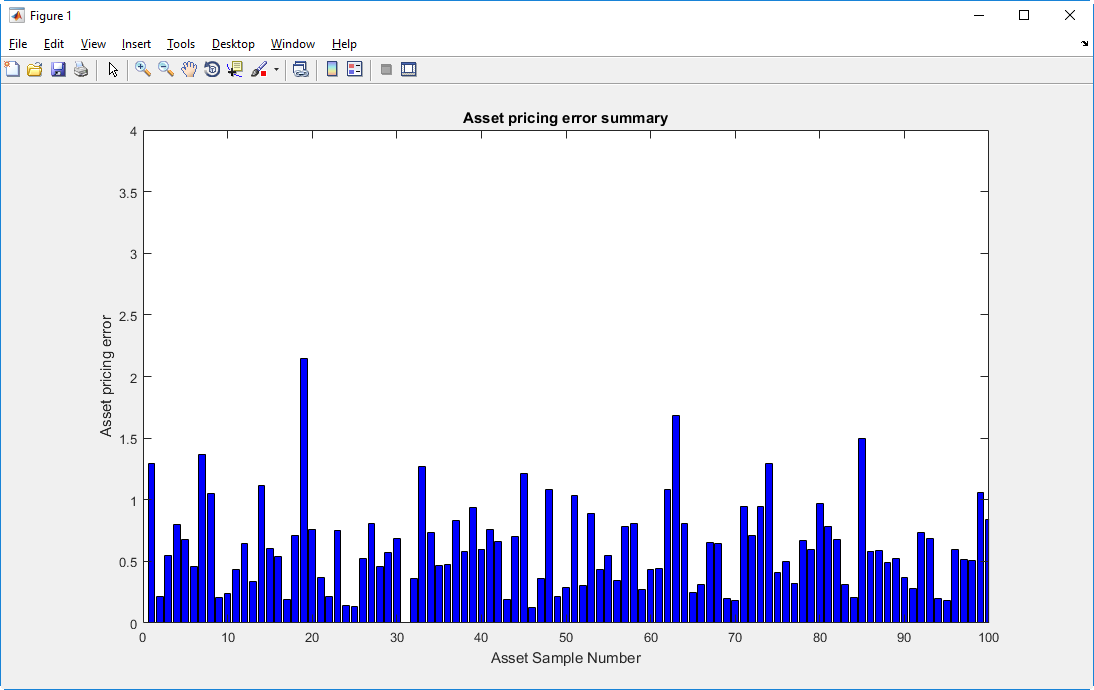The image size is (1094, 690).
Task: Click the New Figure icon
Action: (x=12, y=70)
